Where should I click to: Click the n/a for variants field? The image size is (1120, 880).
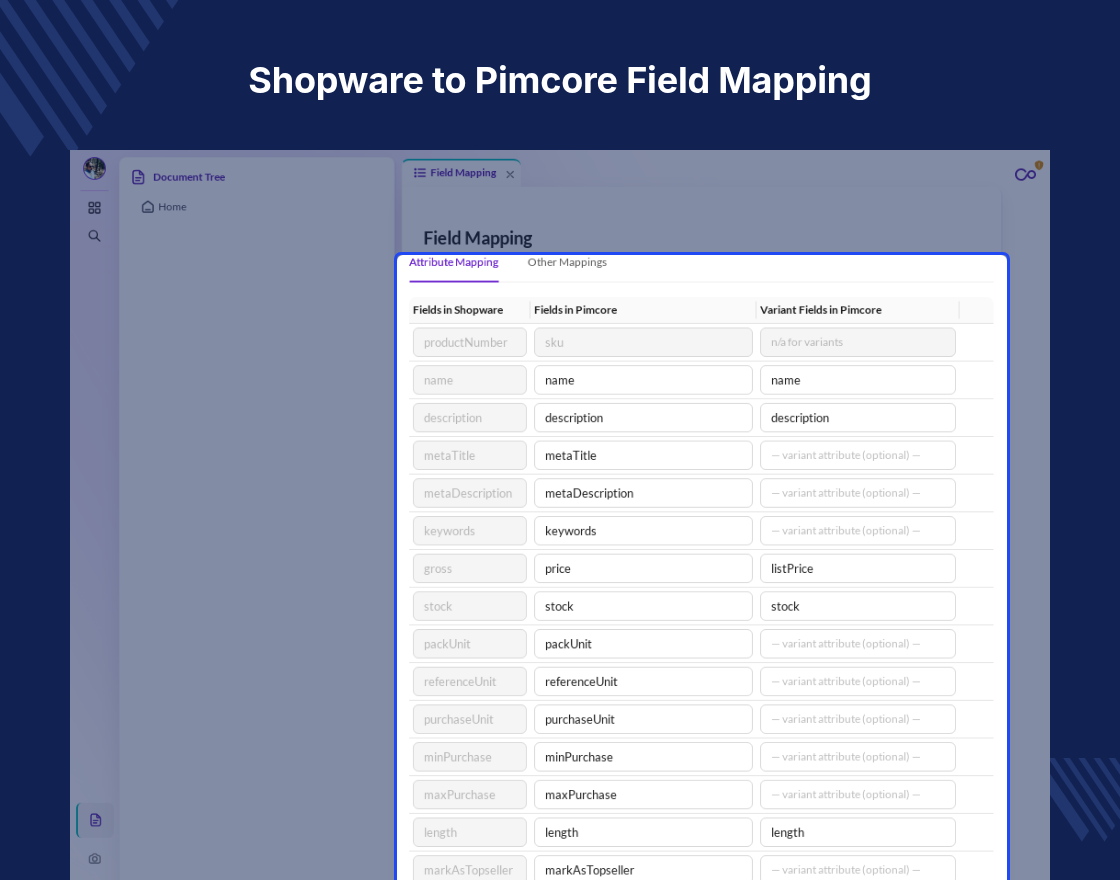click(x=857, y=343)
